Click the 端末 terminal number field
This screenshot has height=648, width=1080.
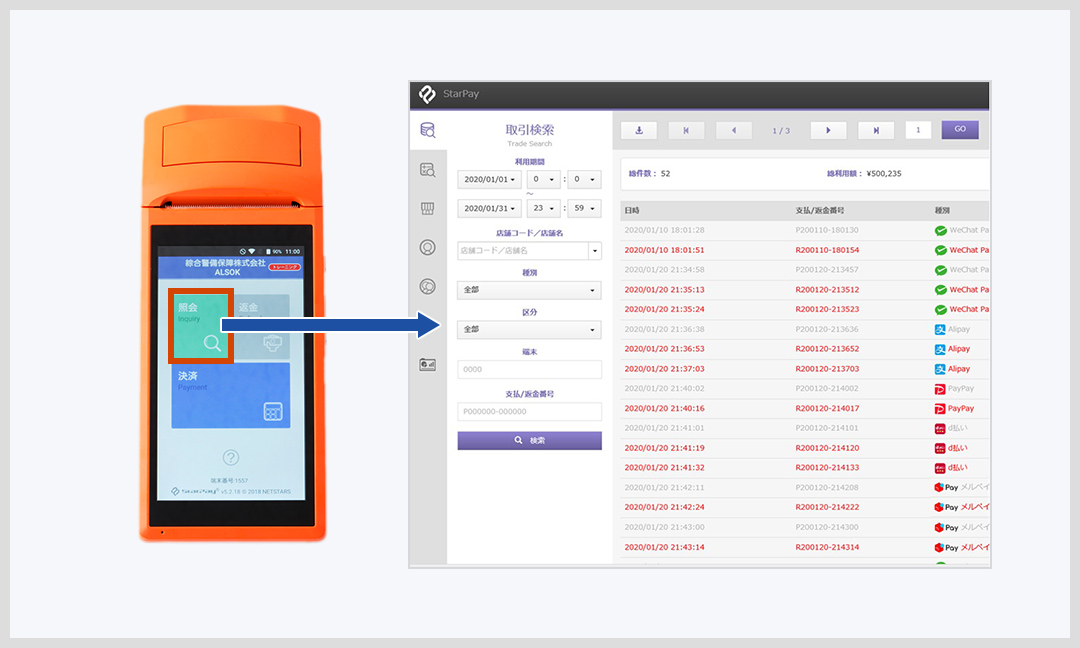point(529,369)
